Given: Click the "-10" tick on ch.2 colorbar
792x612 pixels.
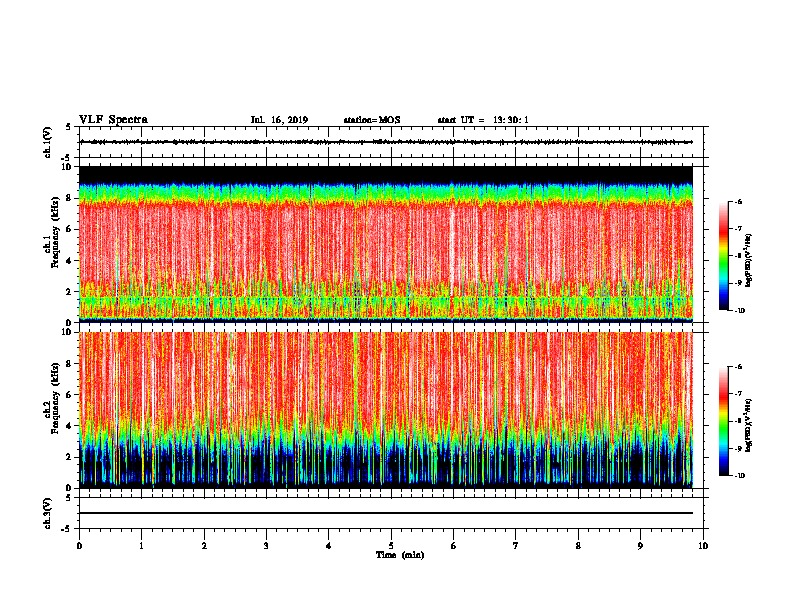Looking at the screenshot, I should click(x=740, y=476).
